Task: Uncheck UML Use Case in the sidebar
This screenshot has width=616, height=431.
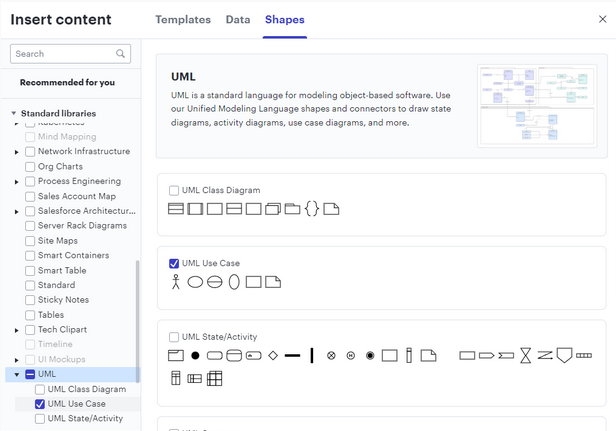Action: pyautogui.click(x=40, y=404)
